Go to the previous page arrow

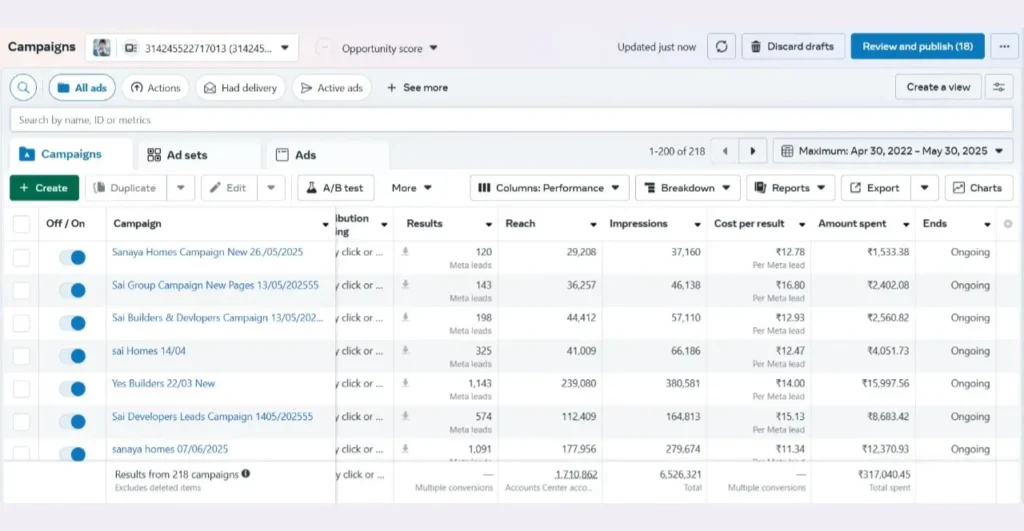(725, 151)
